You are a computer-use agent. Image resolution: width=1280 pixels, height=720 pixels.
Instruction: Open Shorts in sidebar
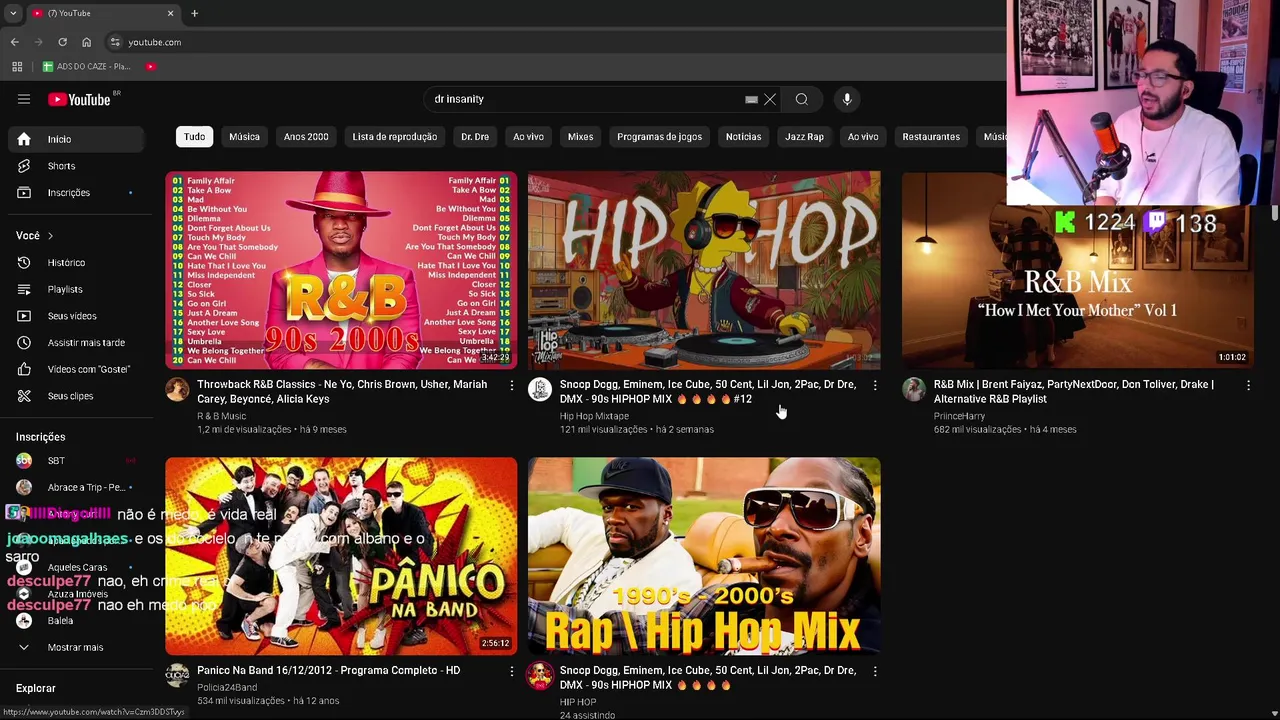click(x=75, y=166)
